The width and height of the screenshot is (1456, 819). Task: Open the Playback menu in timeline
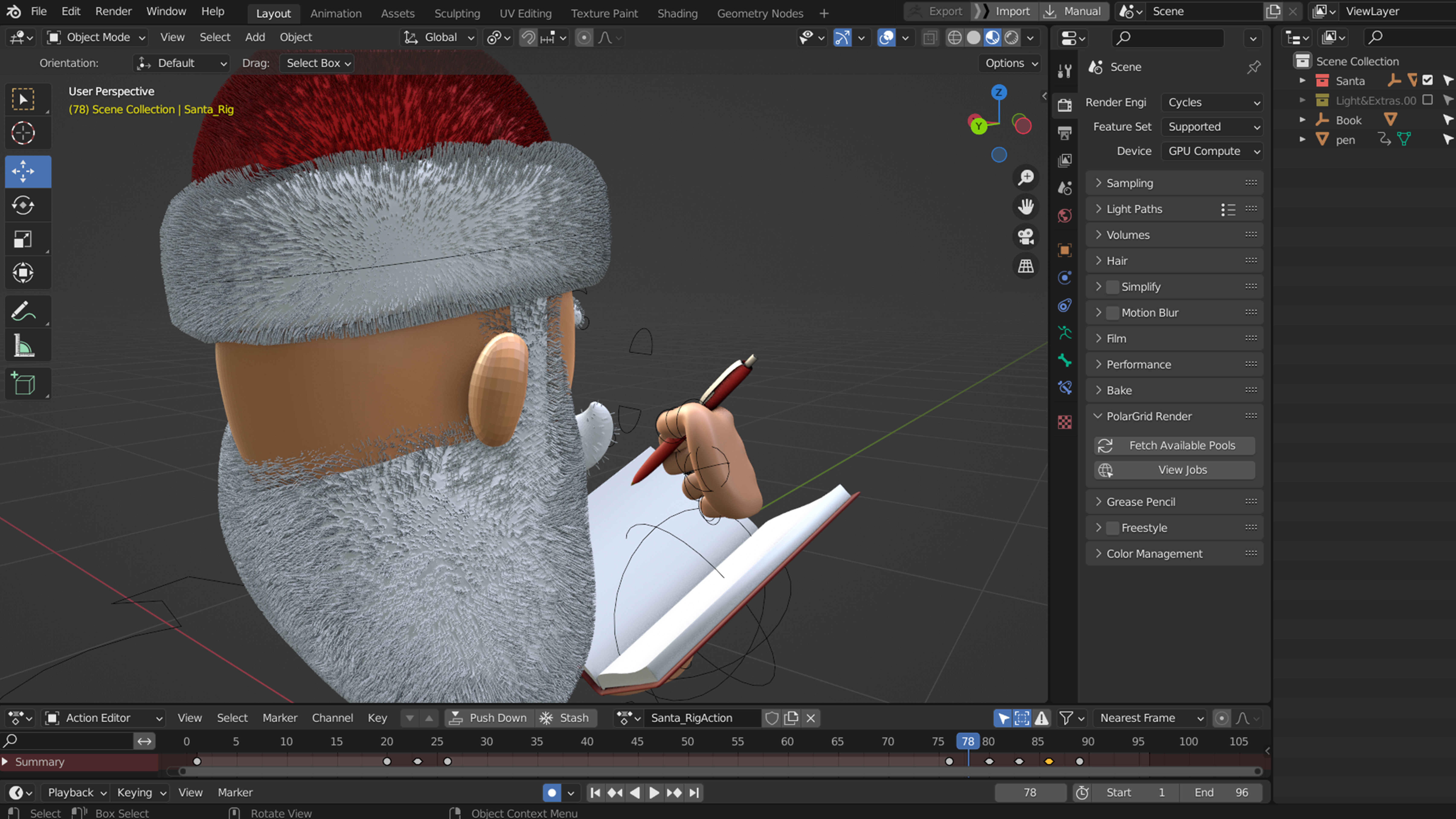(x=76, y=793)
